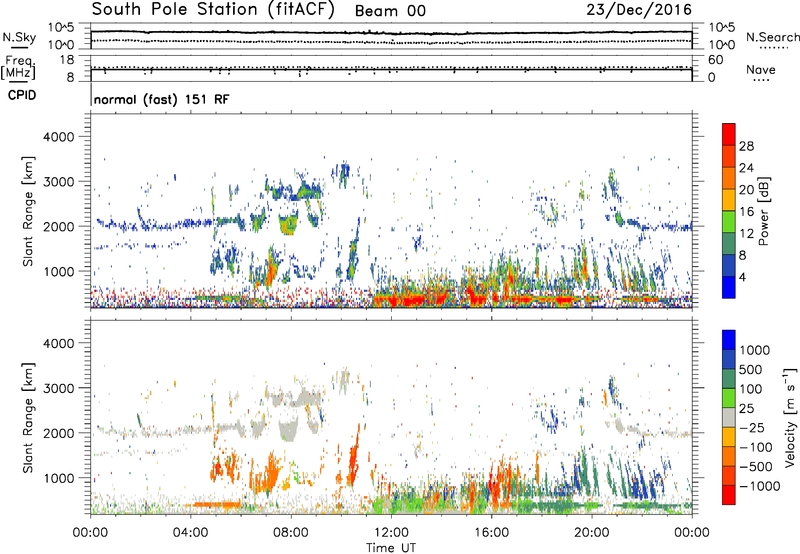Click the "Velocity [m s-1]" color bar title
The image size is (800, 554).
point(790,418)
